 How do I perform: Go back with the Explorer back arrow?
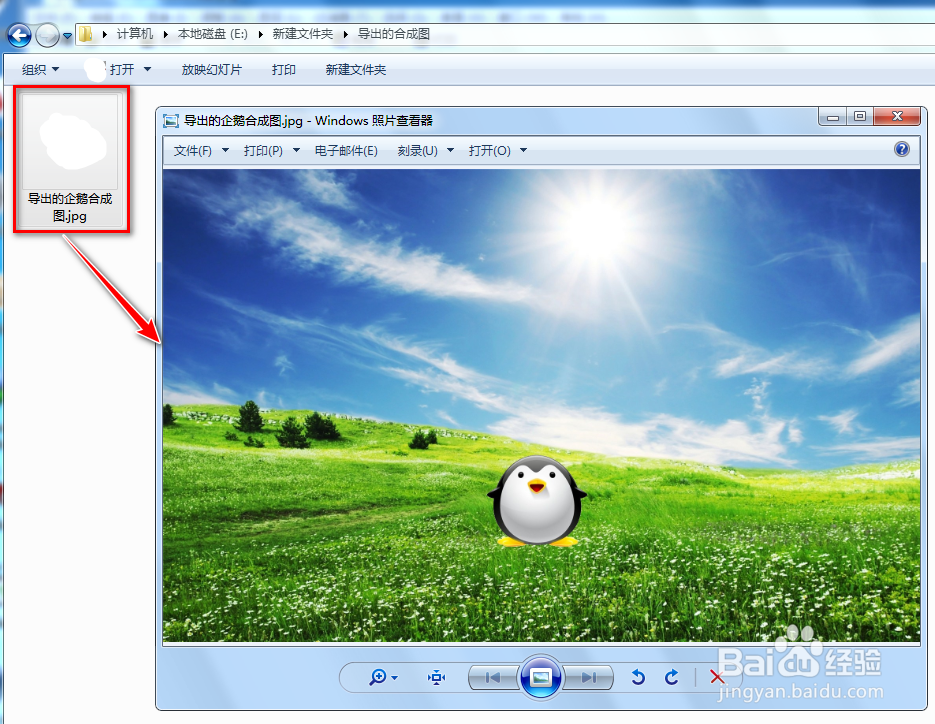point(19,35)
